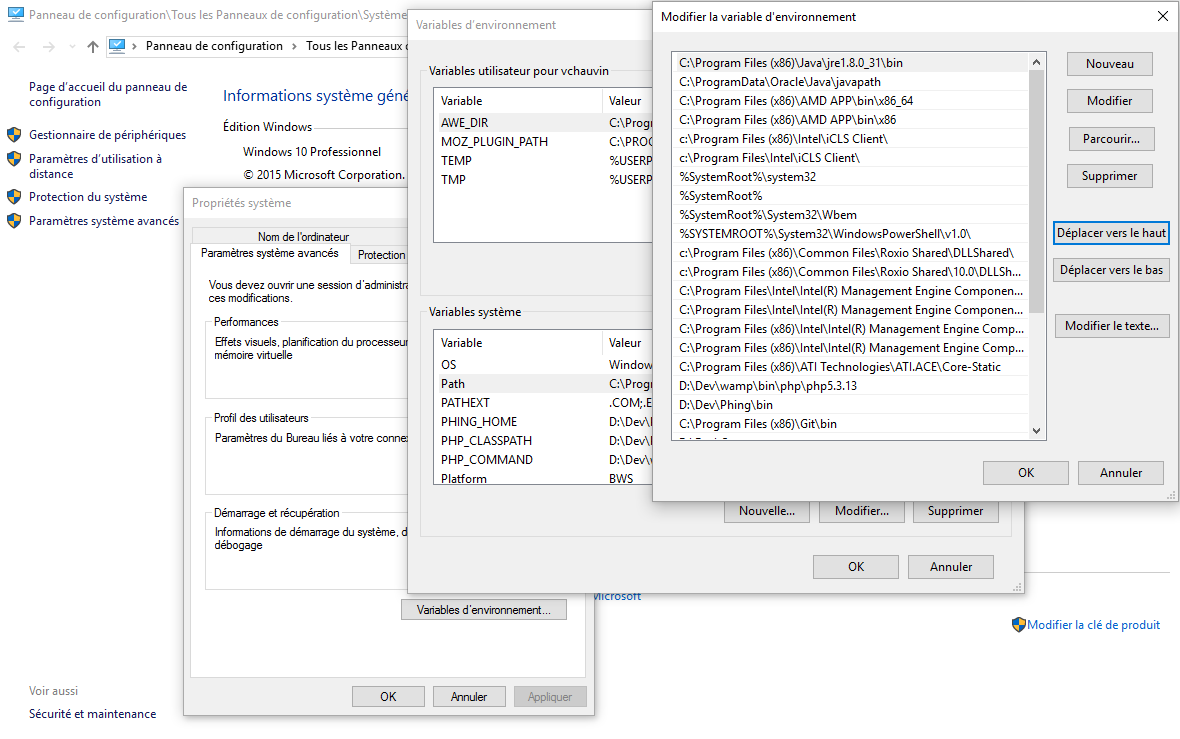Select the ATI.ACE Core-Static path entry
This screenshot has height=739, width=1180.
850,367
